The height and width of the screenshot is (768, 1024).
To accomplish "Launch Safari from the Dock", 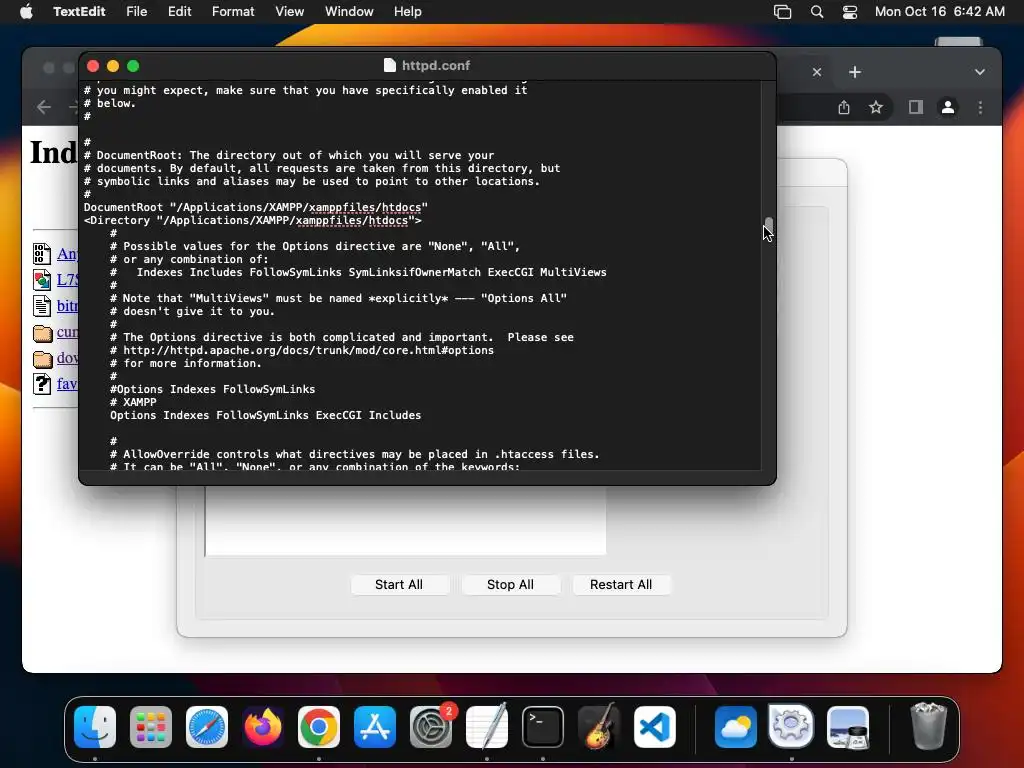I will click(x=207, y=727).
